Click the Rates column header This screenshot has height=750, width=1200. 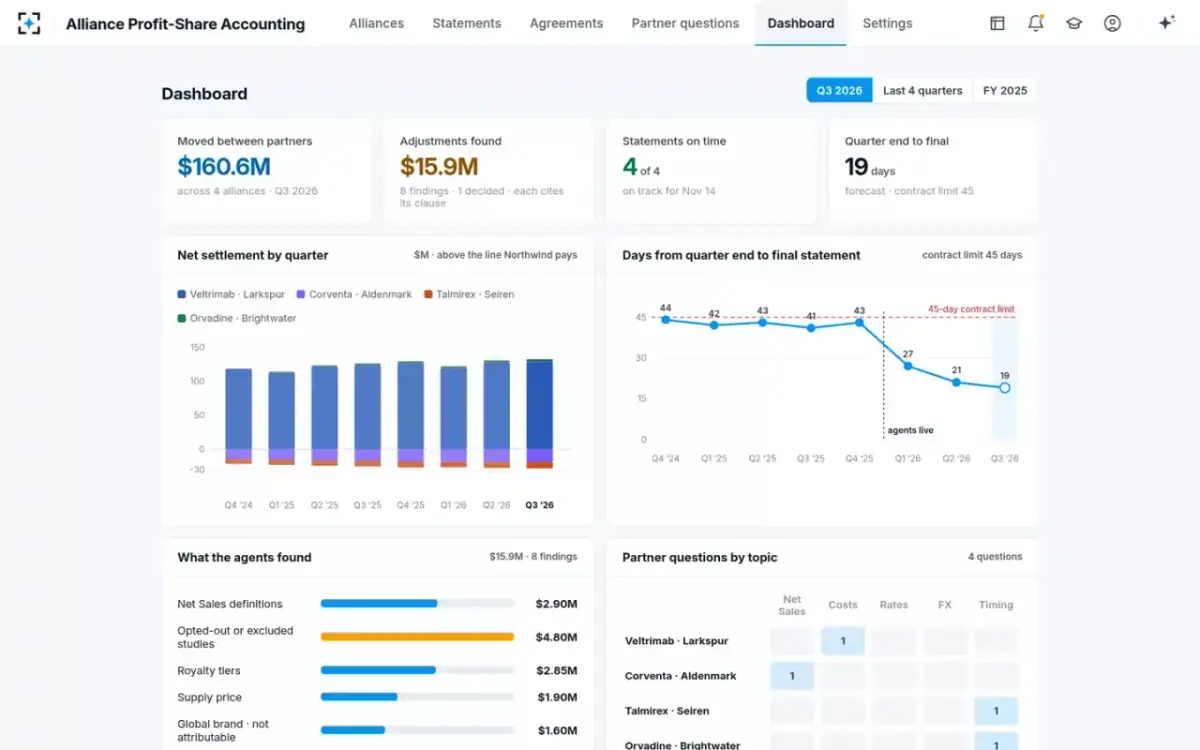tap(894, 605)
